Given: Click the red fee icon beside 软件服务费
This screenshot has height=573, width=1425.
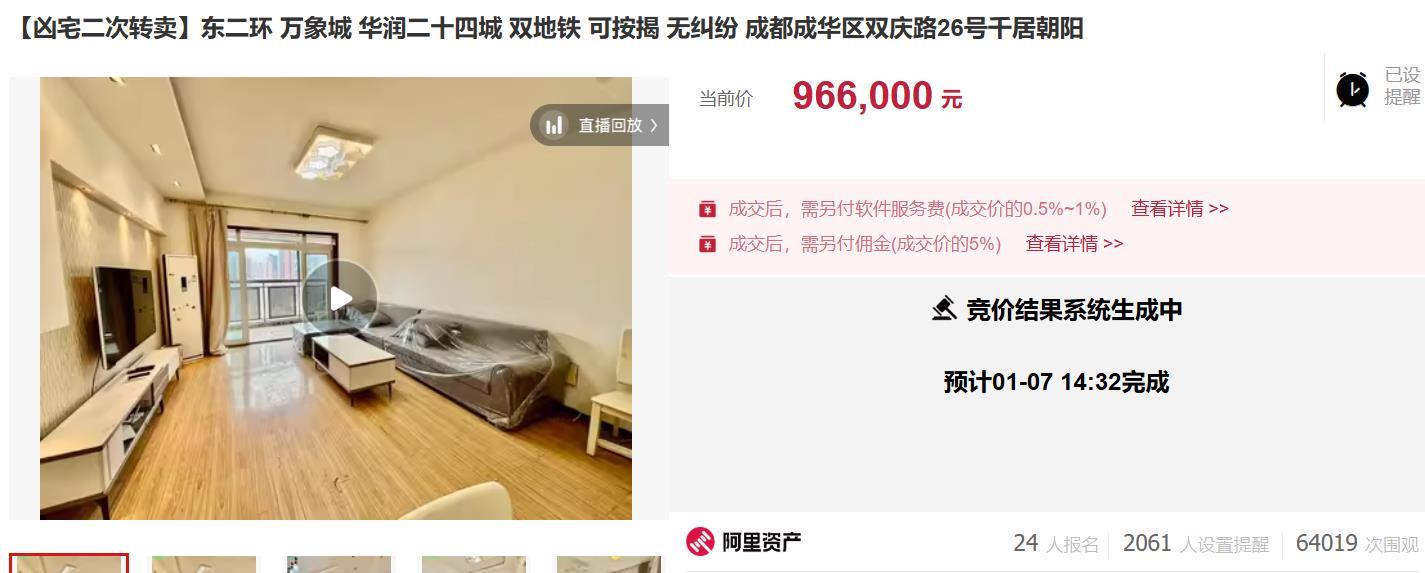Looking at the screenshot, I should tap(707, 209).
